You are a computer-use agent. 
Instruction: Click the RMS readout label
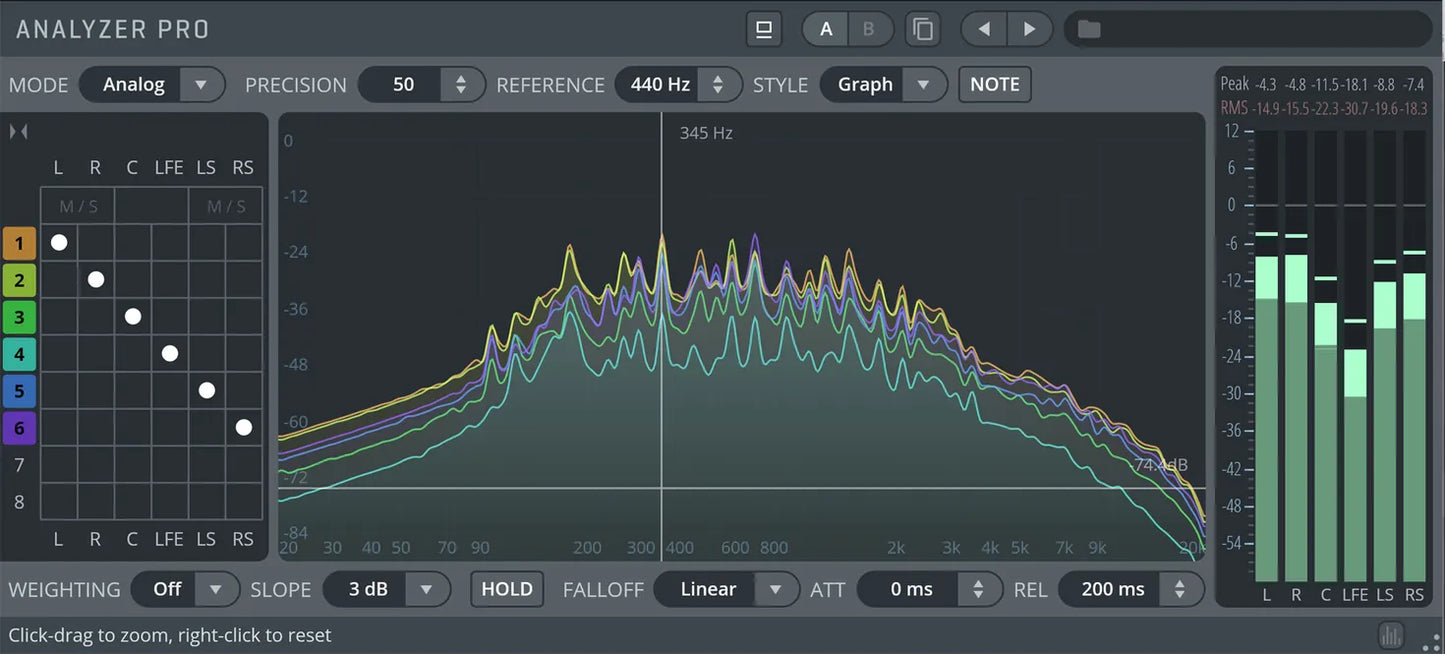pos(1235,108)
